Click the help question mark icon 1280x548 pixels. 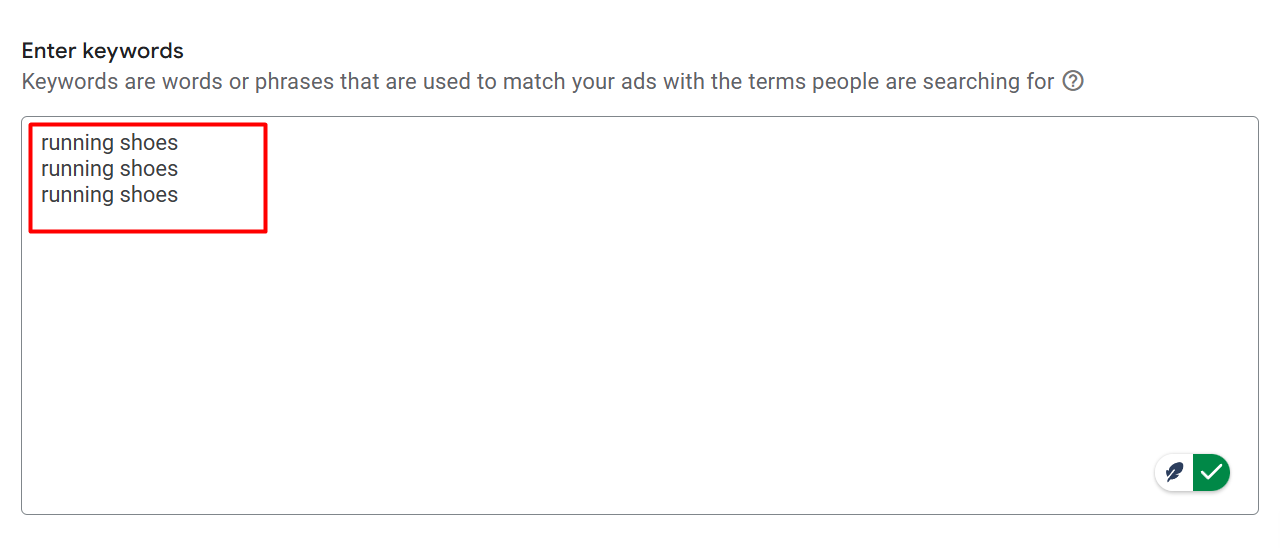point(1073,81)
